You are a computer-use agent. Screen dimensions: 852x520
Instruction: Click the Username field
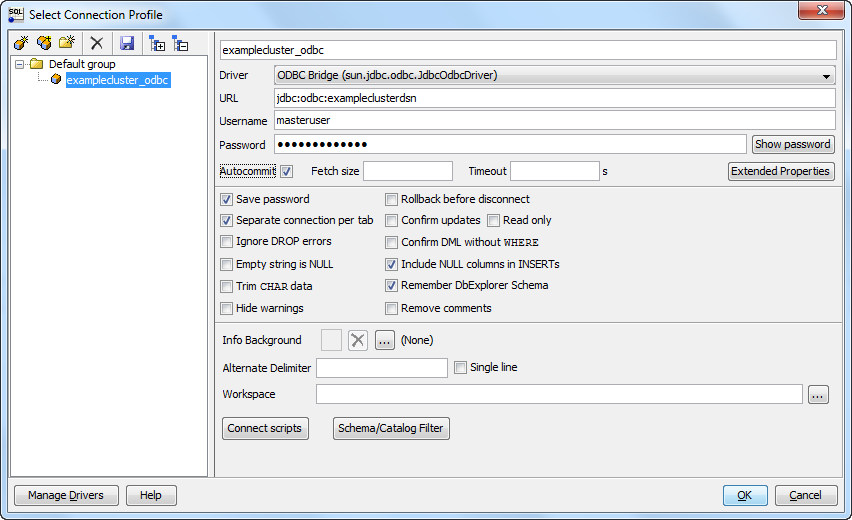(x=555, y=121)
